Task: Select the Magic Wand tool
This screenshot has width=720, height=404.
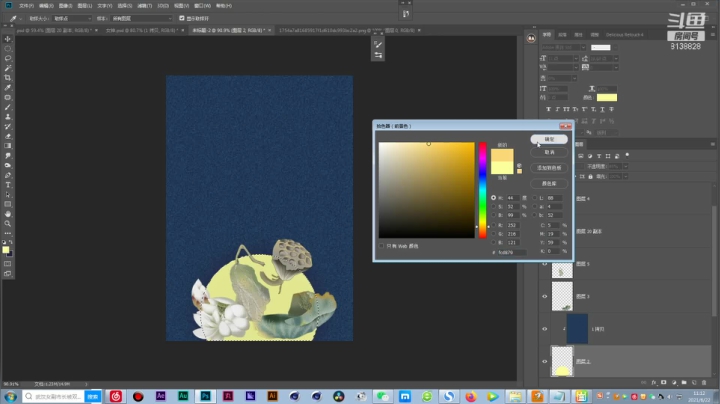Action: point(8,68)
